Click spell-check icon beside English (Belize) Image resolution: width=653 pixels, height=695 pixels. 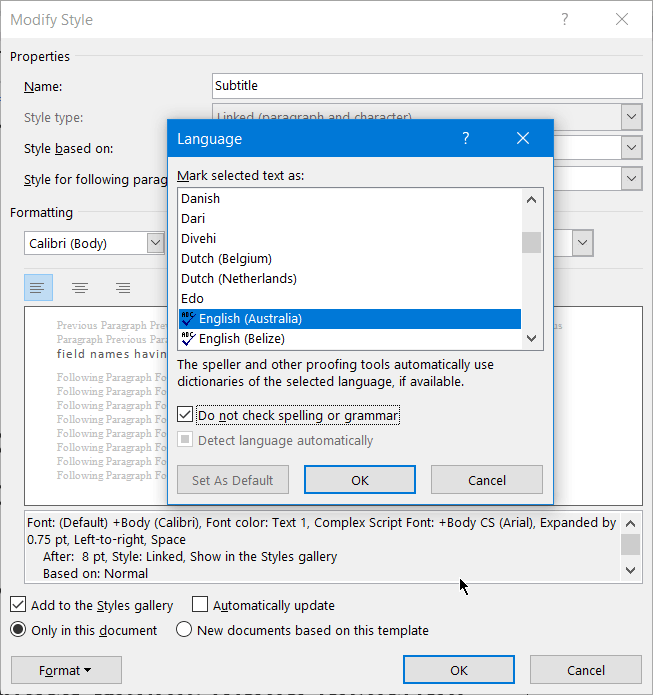pos(188,339)
